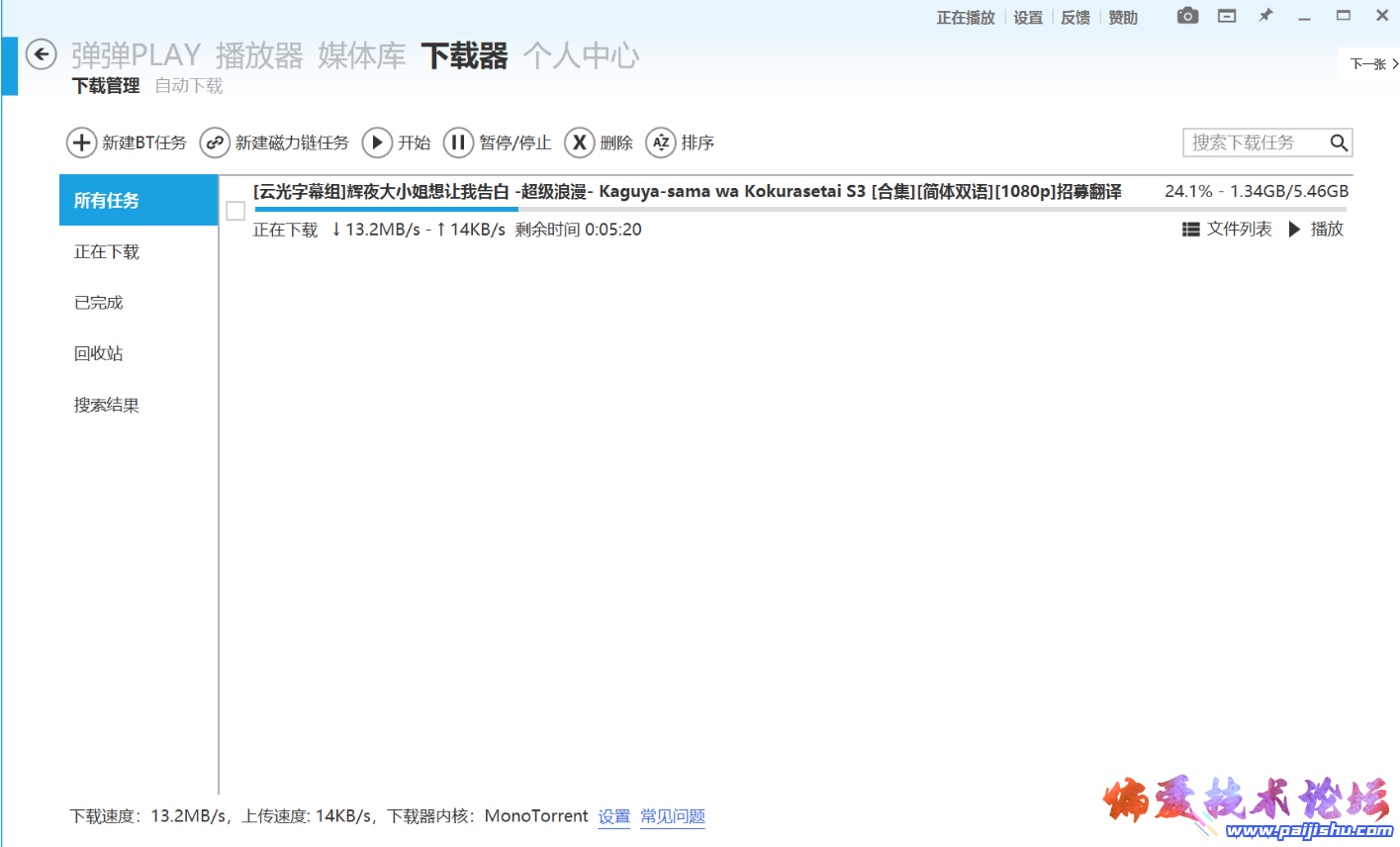Pause or stop the current download
Image resolution: width=1400 pixels, height=847 pixels.
[498, 142]
